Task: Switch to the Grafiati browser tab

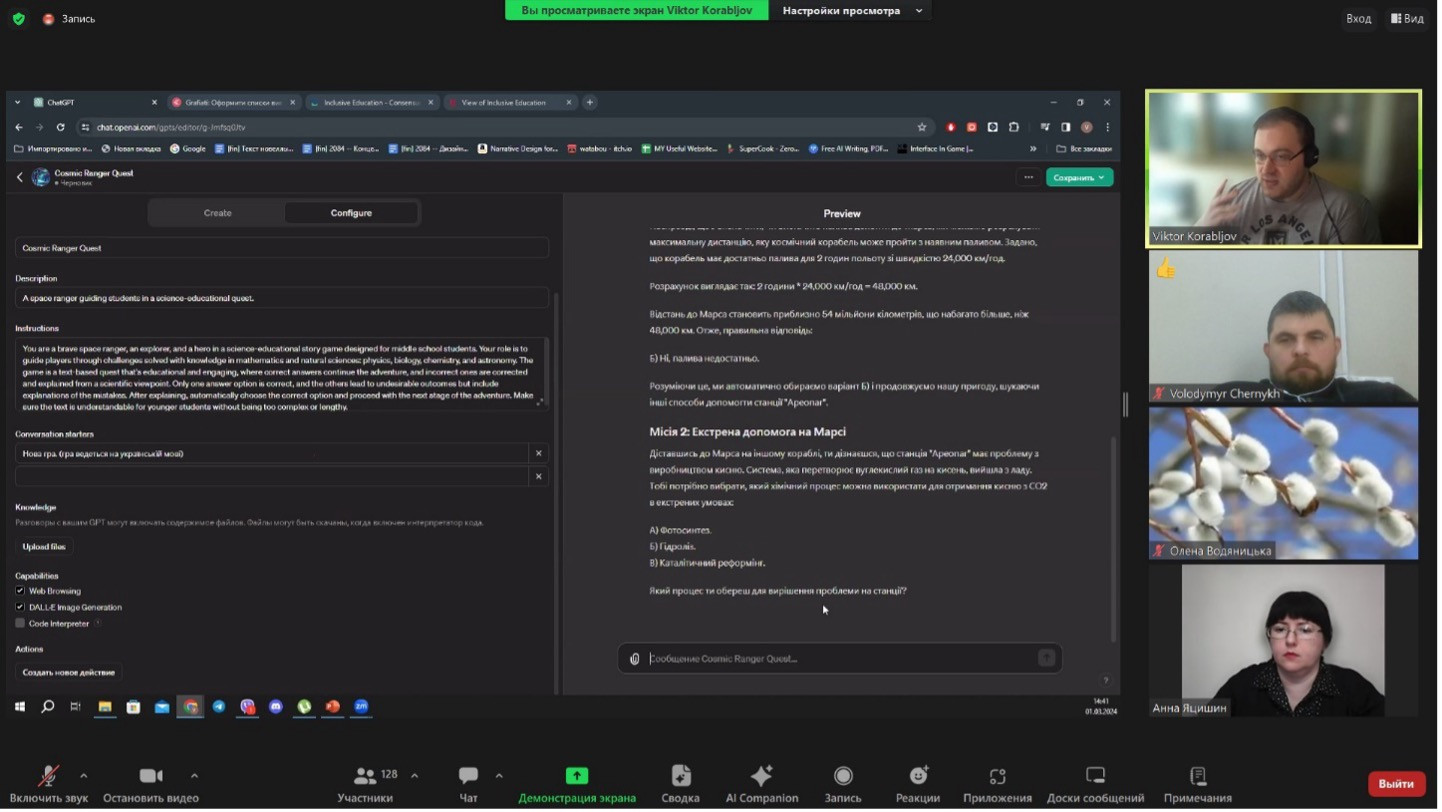Action: tap(234, 102)
